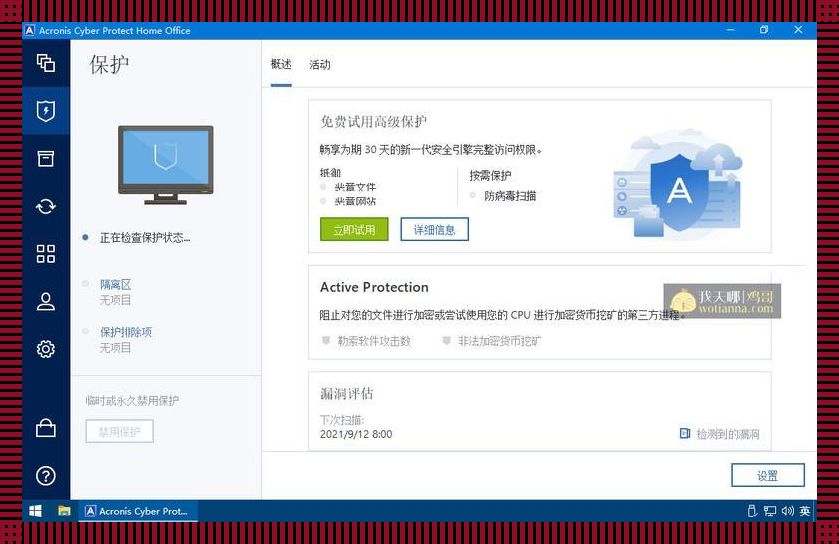Click the monitor shield status image

[x=166, y=165]
